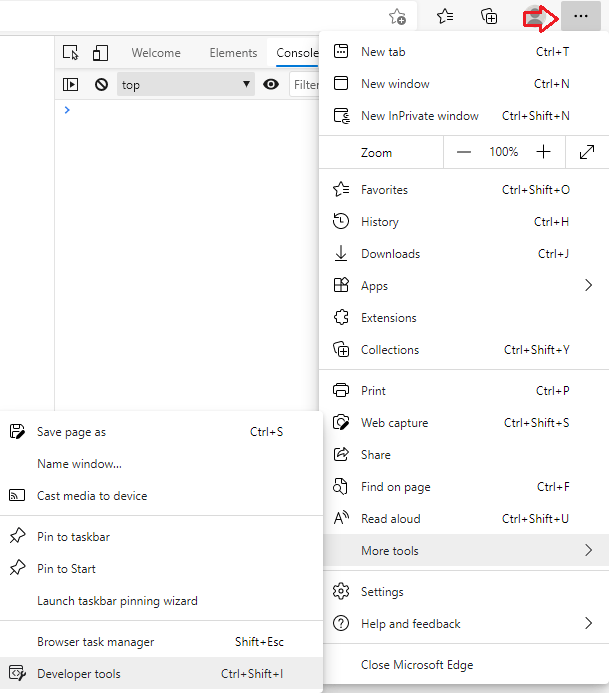Switch to the Welcome tab
Image resolution: width=613 pixels, height=693 pixels.
click(x=156, y=53)
